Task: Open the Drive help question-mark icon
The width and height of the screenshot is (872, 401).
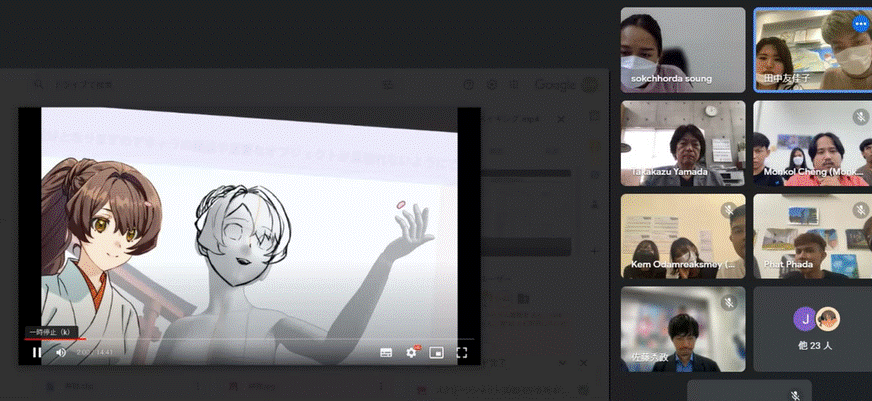Action: point(469,85)
